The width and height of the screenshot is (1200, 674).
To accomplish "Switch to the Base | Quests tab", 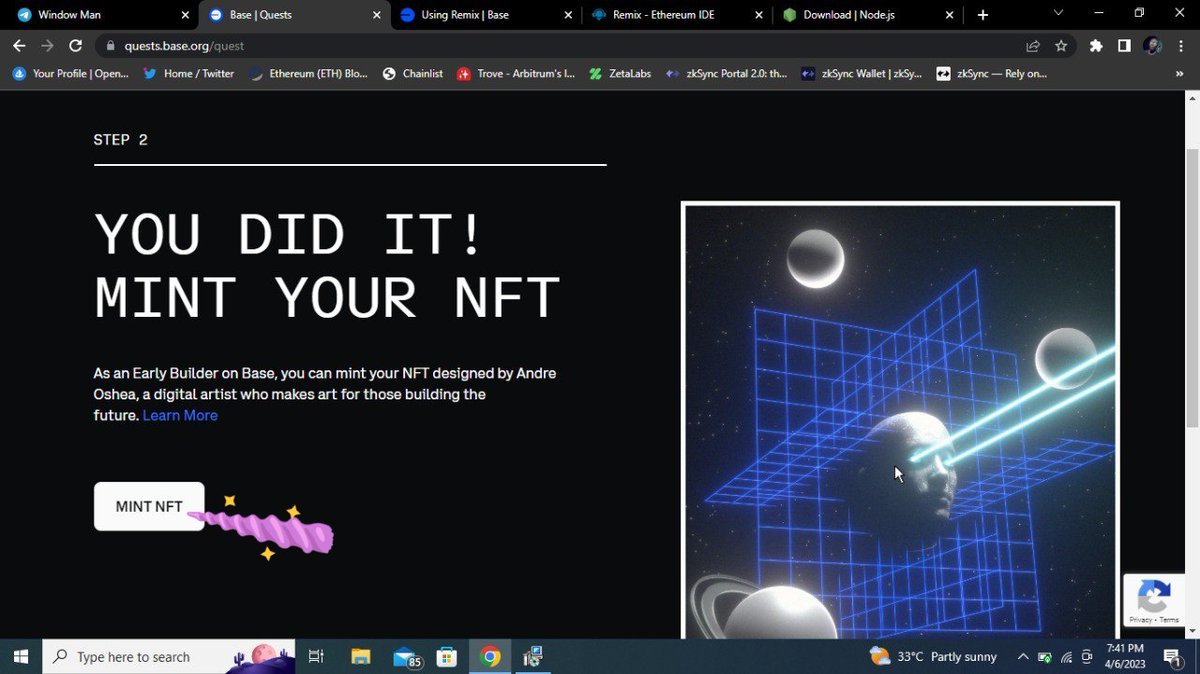I will (295, 15).
